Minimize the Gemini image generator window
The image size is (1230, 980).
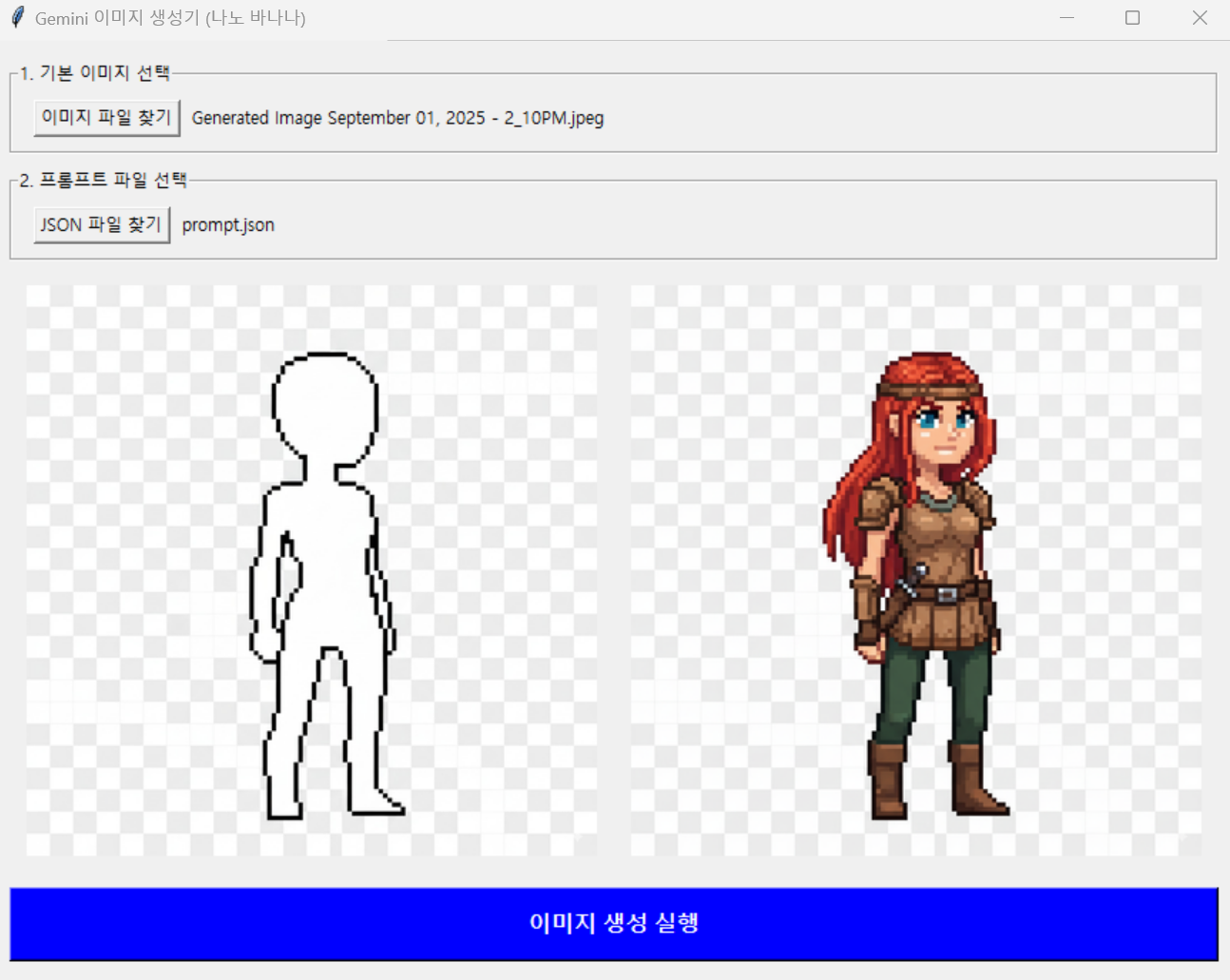1067,18
